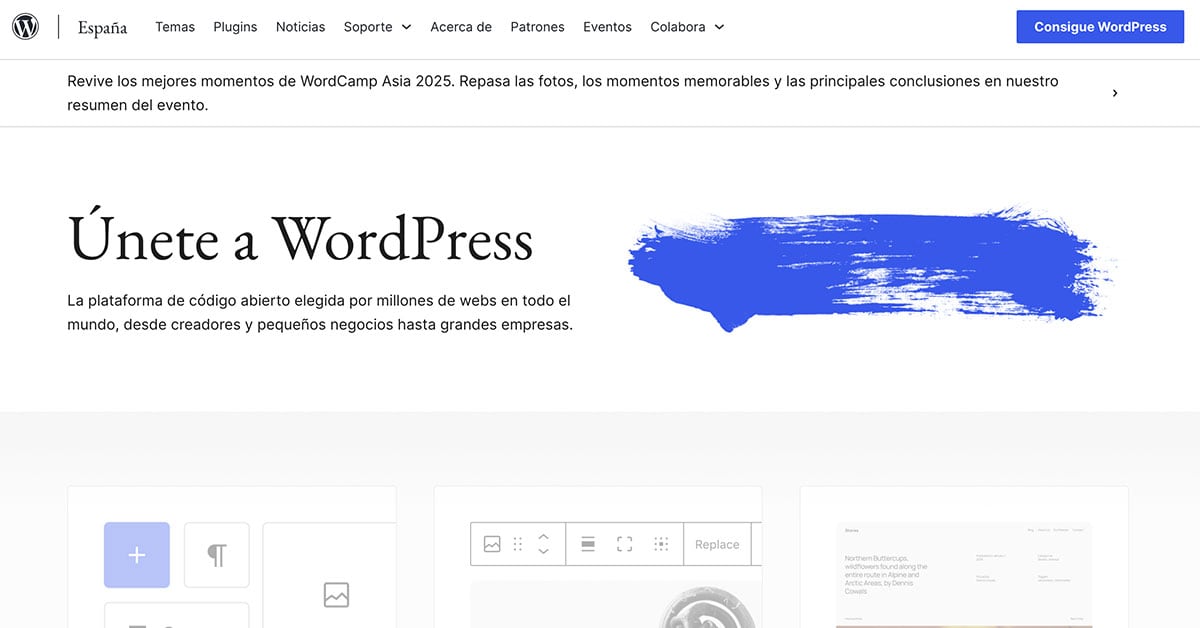Click the full-width corners icon
Screen dimensions: 1200x628
coord(625,544)
